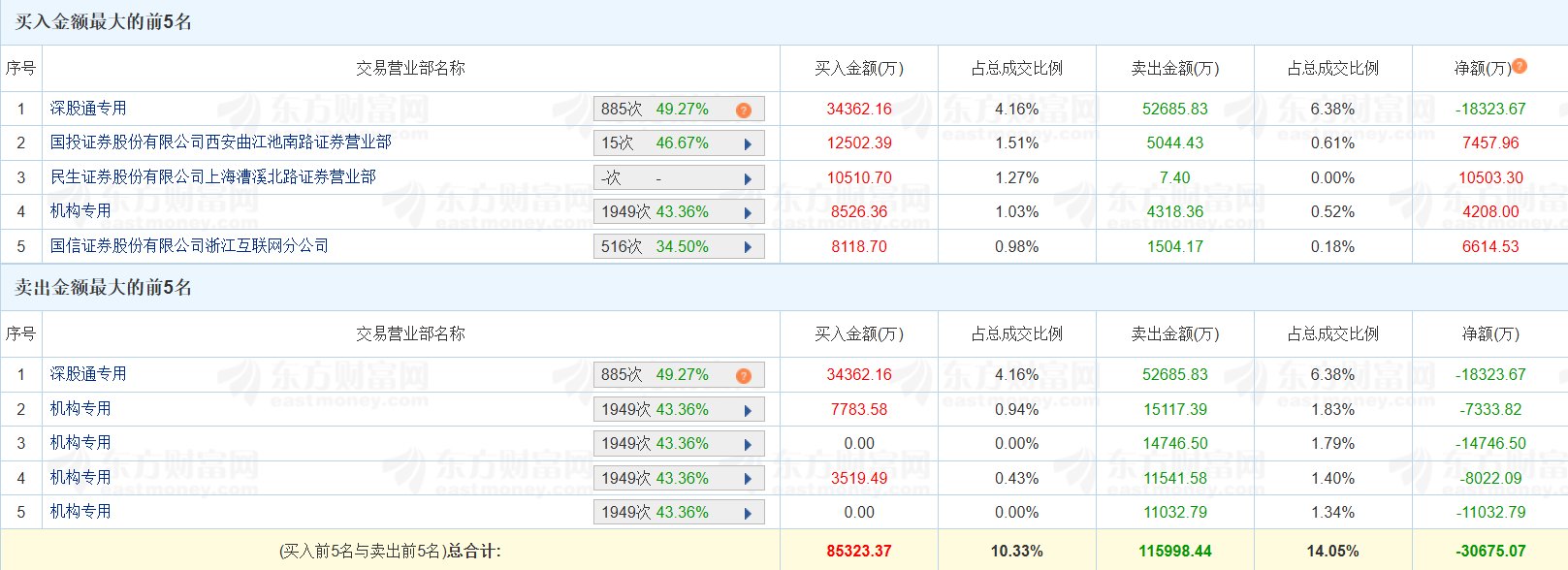Expand sell-table 机构专用 row with net -11032.79

click(x=748, y=514)
